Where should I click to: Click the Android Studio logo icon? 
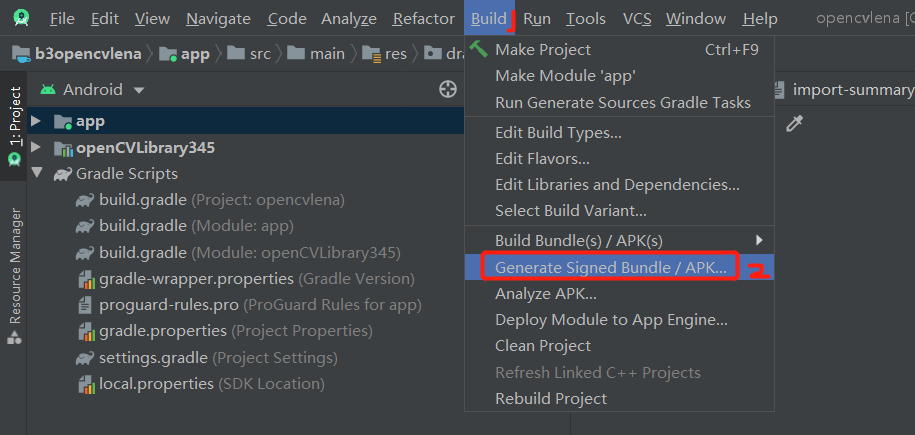click(22, 19)
